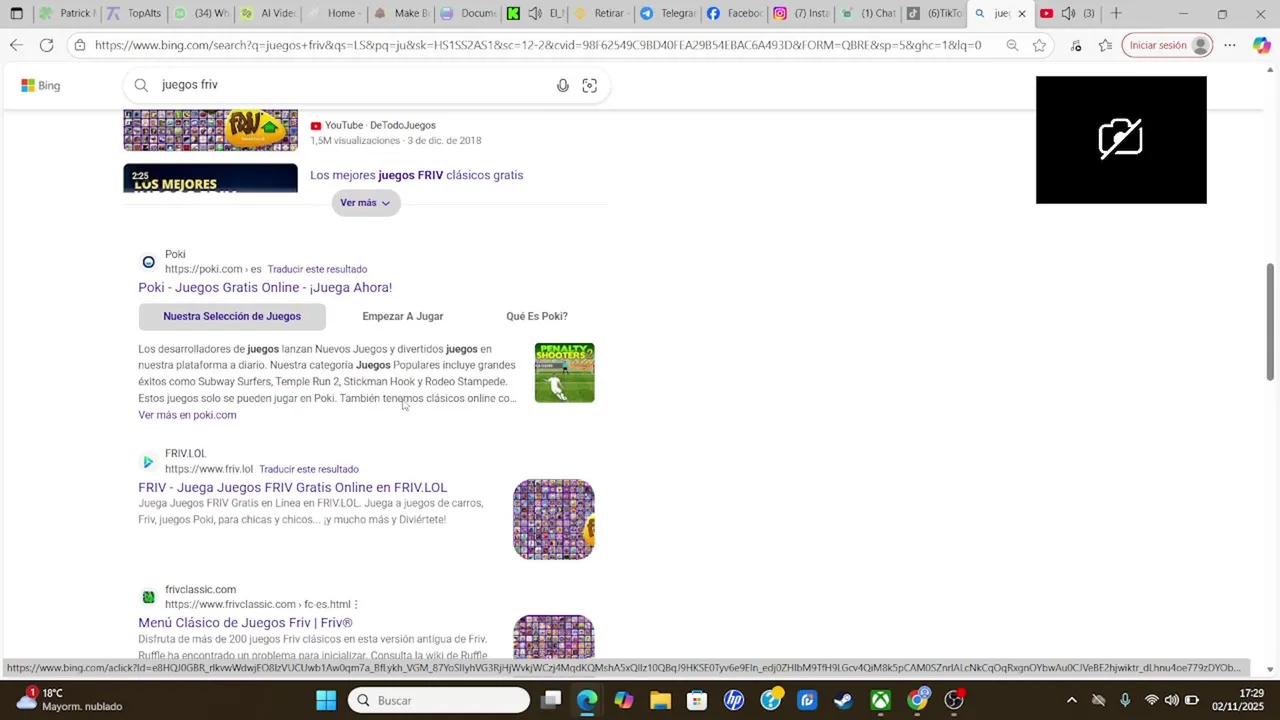
Task: Open FRIV.LOL result title link
Action: pyautogui.click(x=293, y=488)
